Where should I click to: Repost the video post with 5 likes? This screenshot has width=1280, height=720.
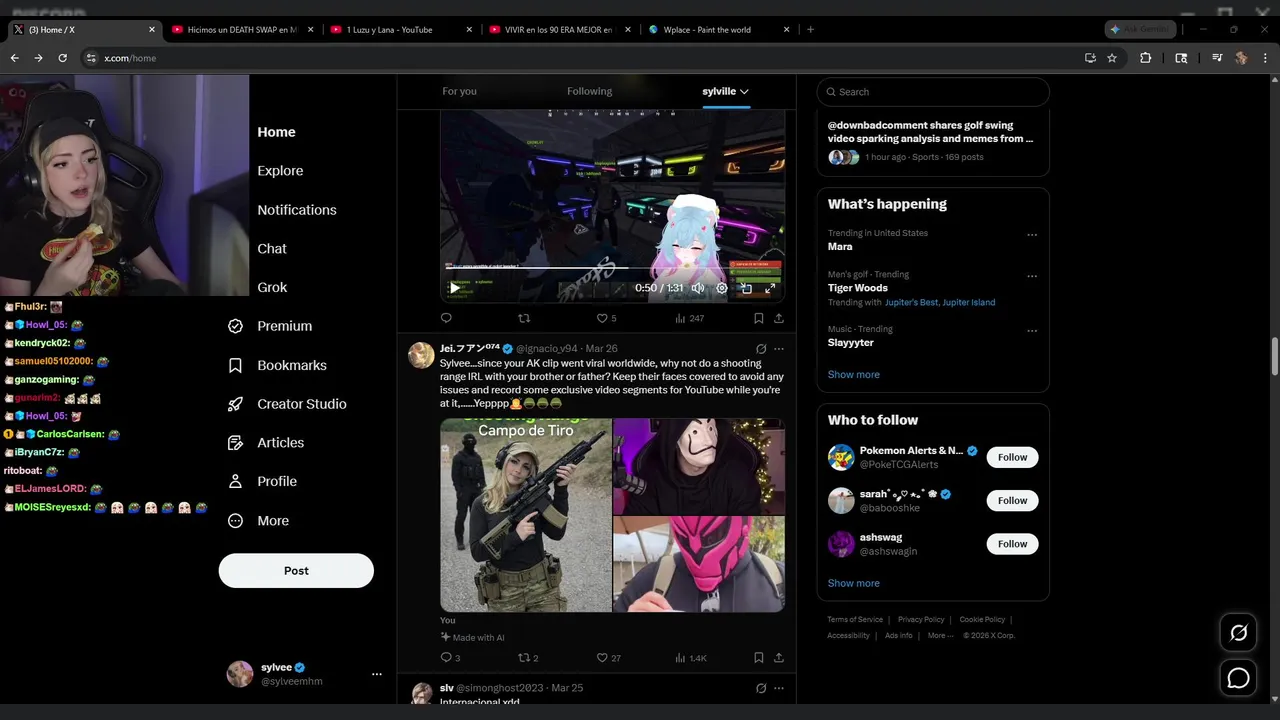[x=523, y=318]
